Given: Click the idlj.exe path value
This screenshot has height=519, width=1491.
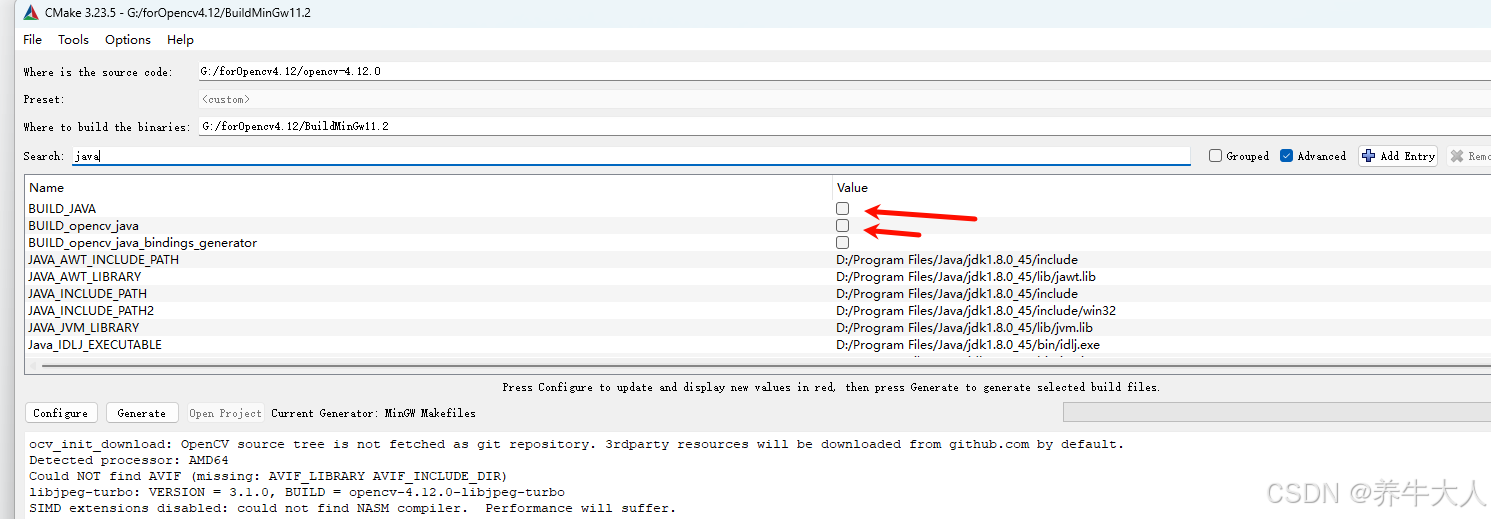Looking at the screenshot, I should point(967,345).
